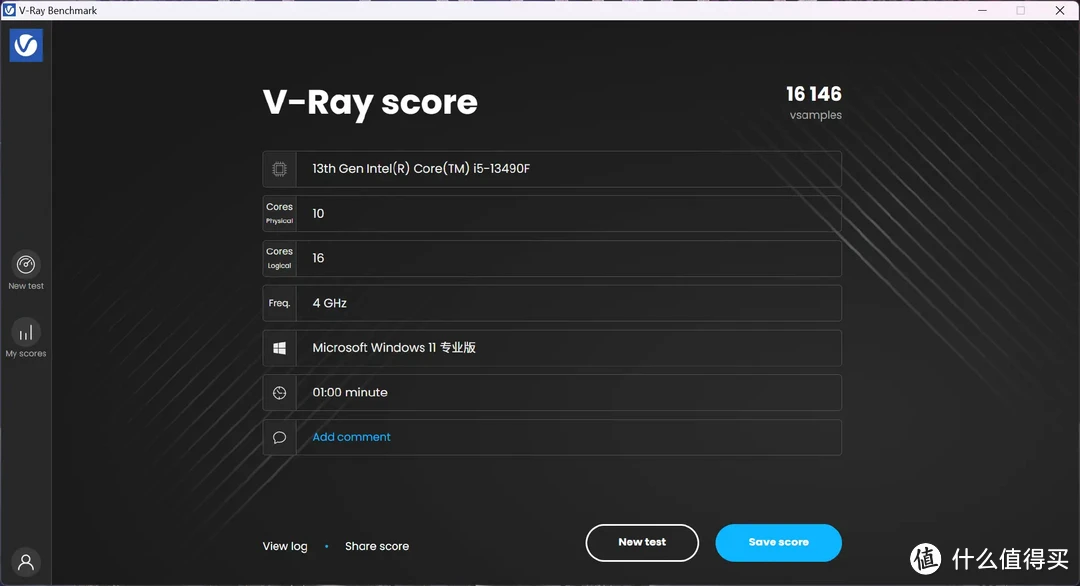
Task: Minimize the V-Ray Benchmark window
Action: [x=982, y=10]
